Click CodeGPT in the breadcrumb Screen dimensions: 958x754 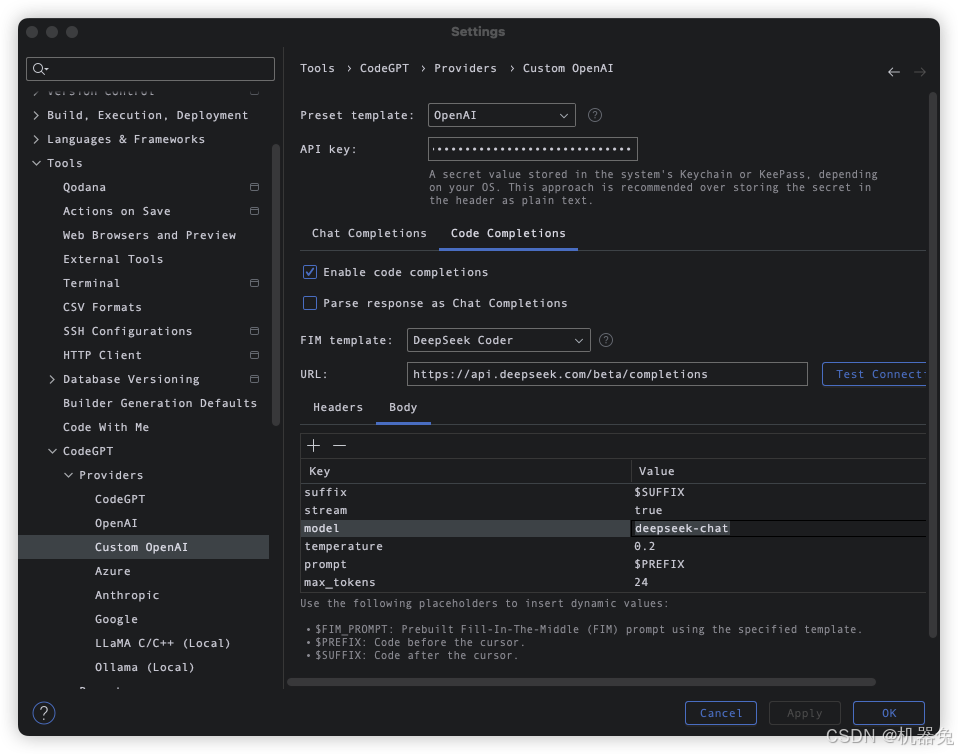point(384,68)
